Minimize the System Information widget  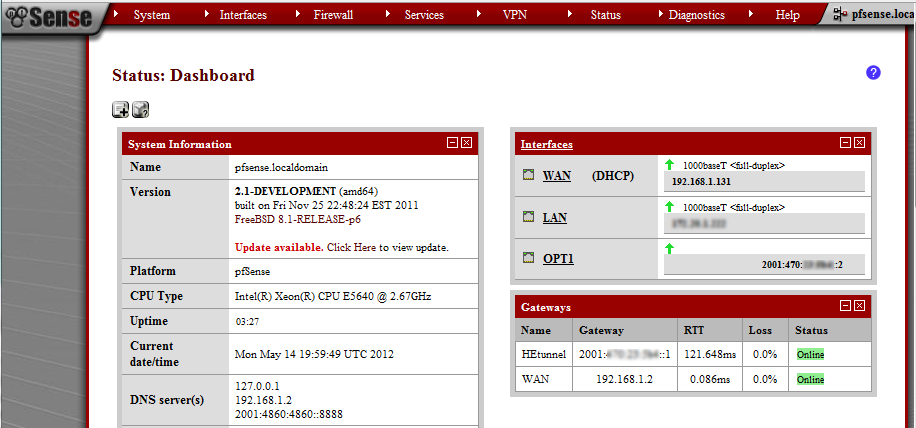[452, 142]
